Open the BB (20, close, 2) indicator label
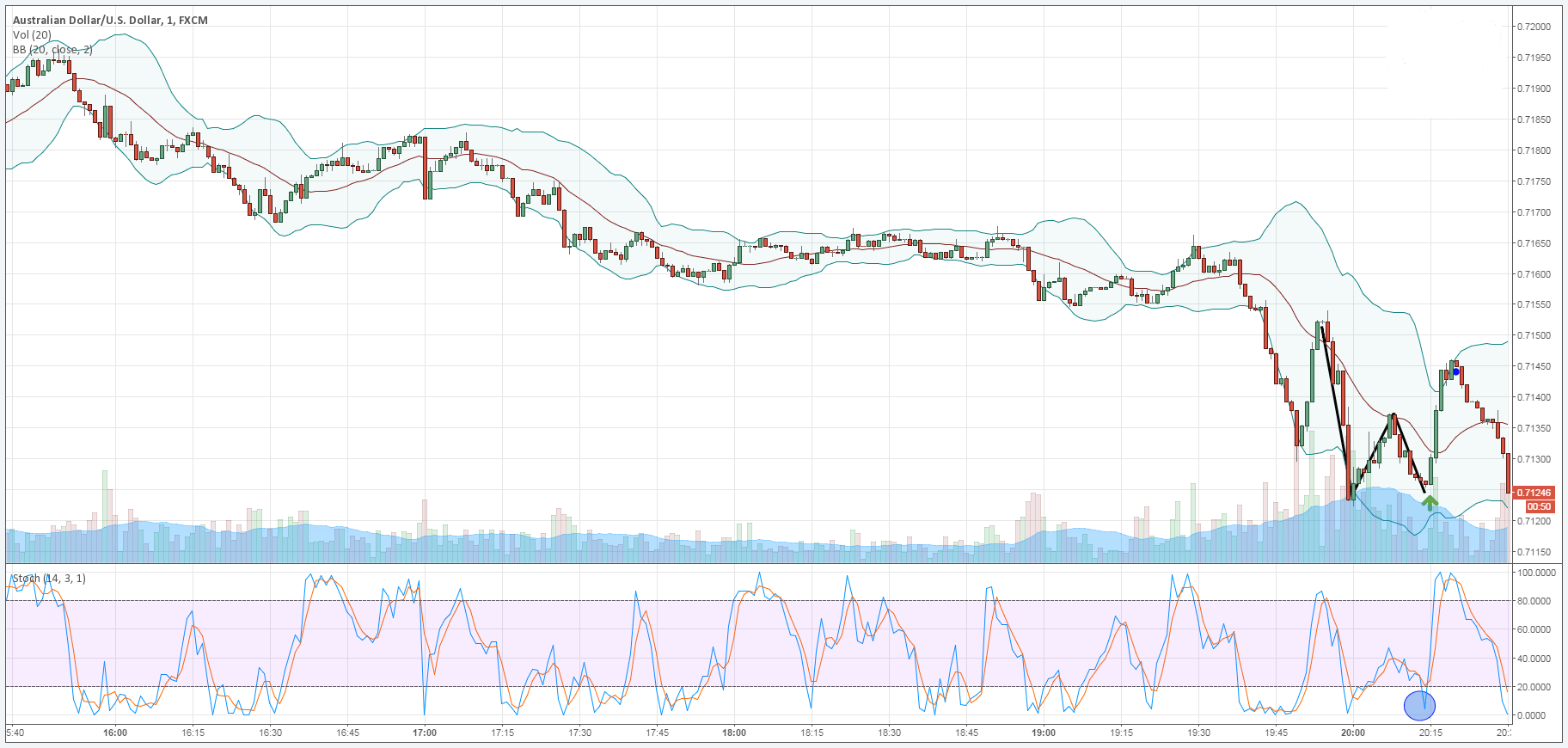This screenshot has width=1568, height=748. [x=52, y=50]
